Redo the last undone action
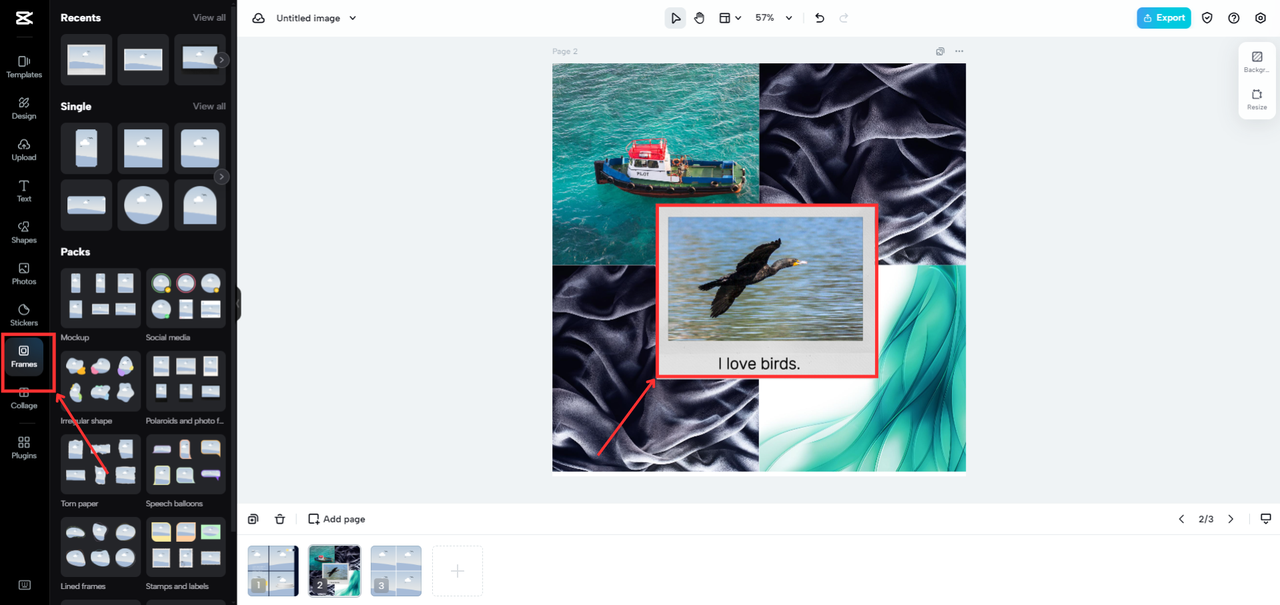1280x605 pixels. tap(844, 18)
